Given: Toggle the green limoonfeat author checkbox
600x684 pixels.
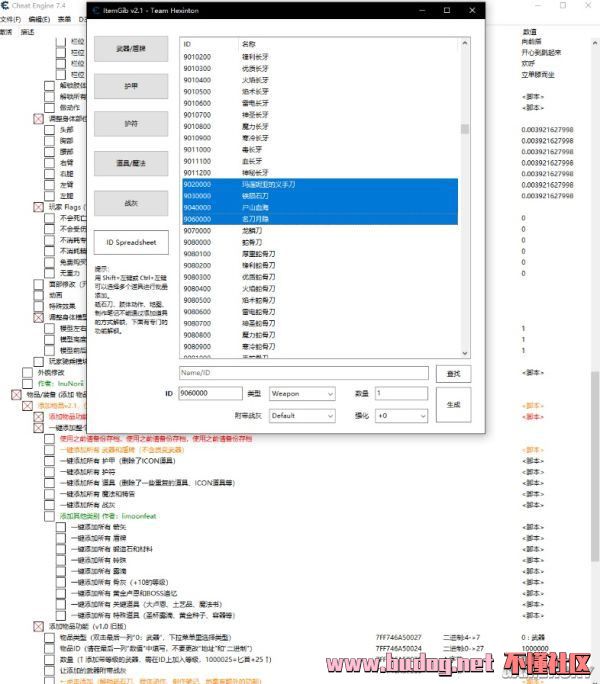Looking at the screenshot, I should [50, 516].
